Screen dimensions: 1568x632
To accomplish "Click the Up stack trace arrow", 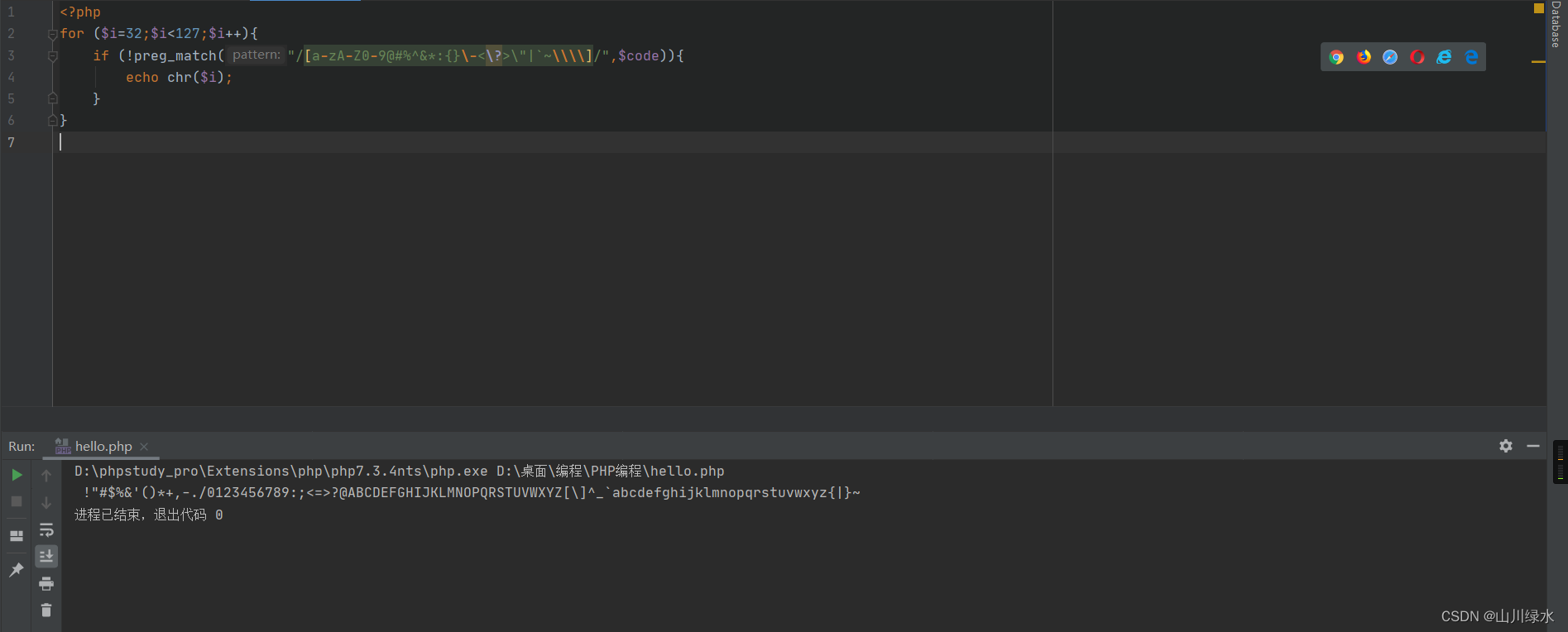I will coord(46,476).
